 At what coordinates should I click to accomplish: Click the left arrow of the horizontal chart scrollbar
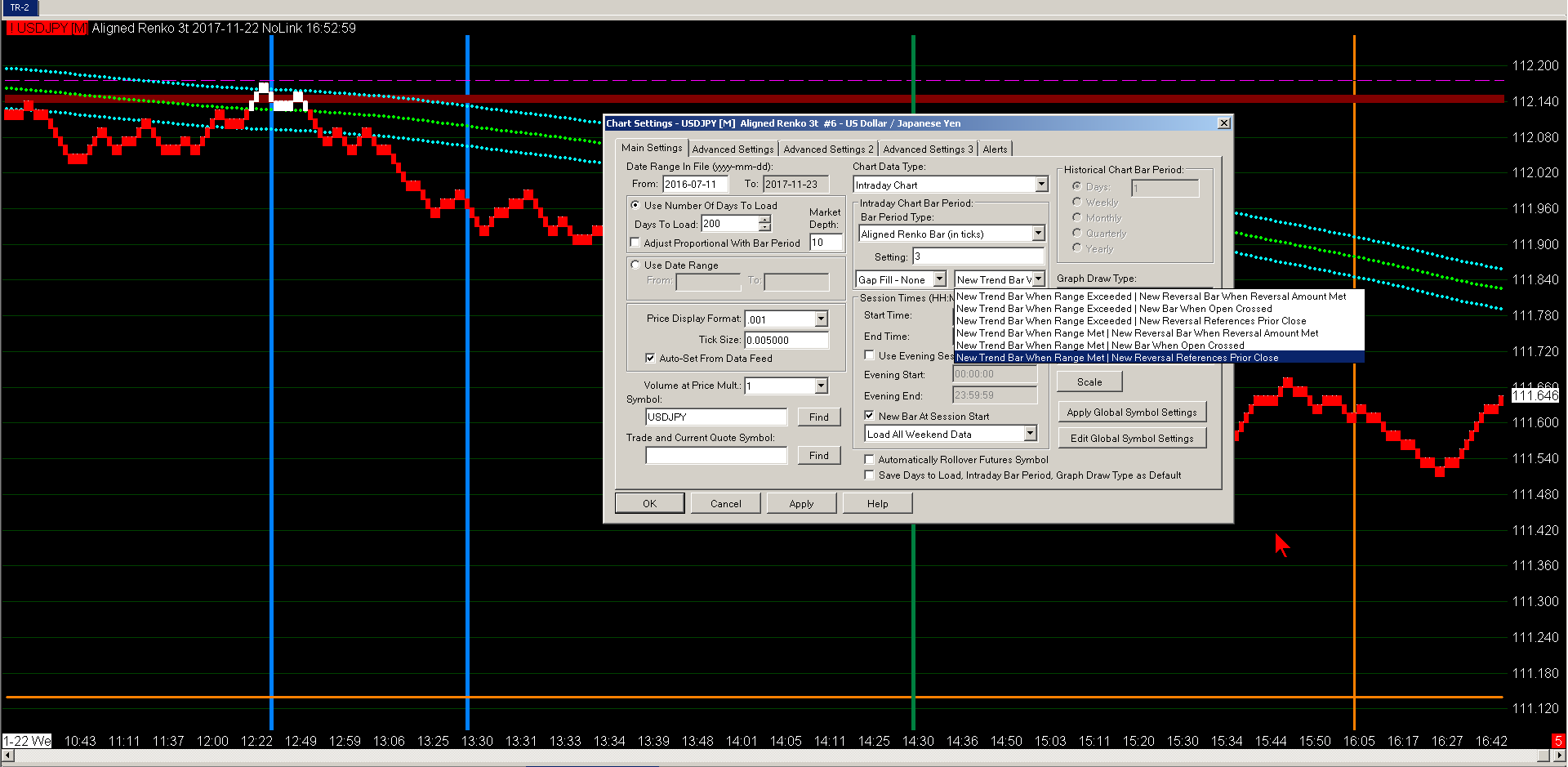[8, 756]
